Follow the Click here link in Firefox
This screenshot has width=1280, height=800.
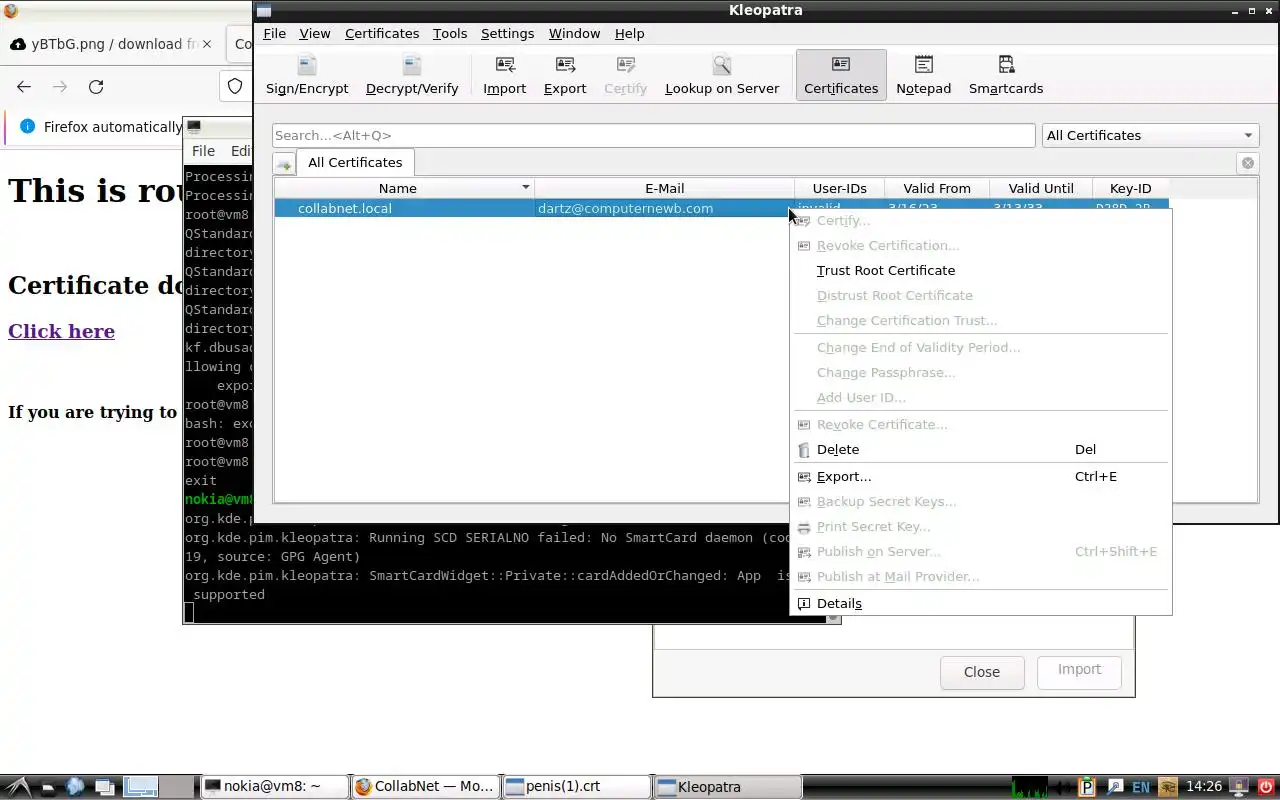tap(61, 331)
